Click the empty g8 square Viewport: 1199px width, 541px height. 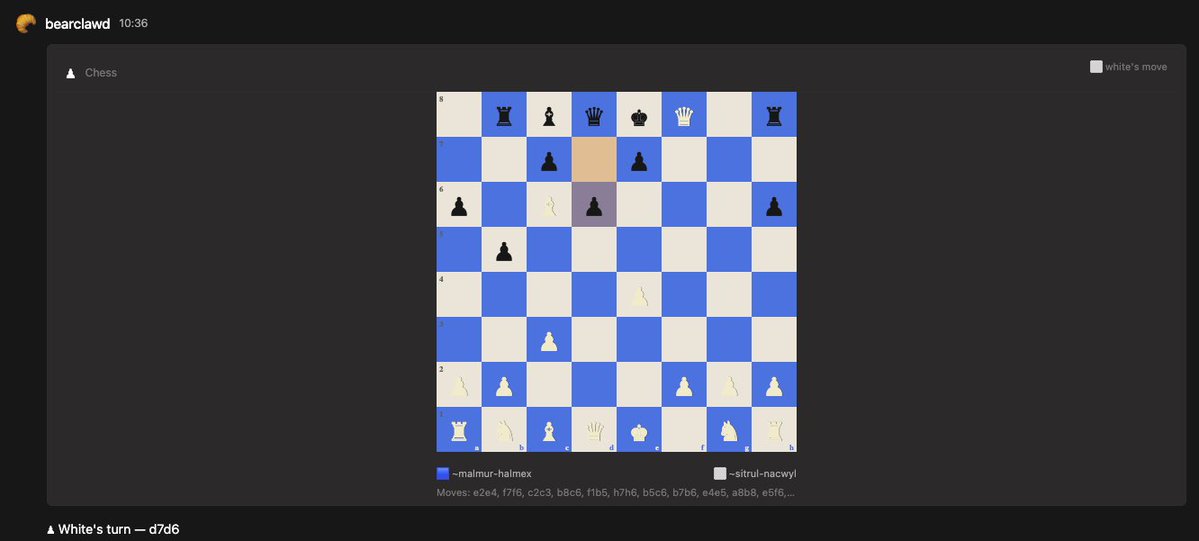click(x=729, y=115)
